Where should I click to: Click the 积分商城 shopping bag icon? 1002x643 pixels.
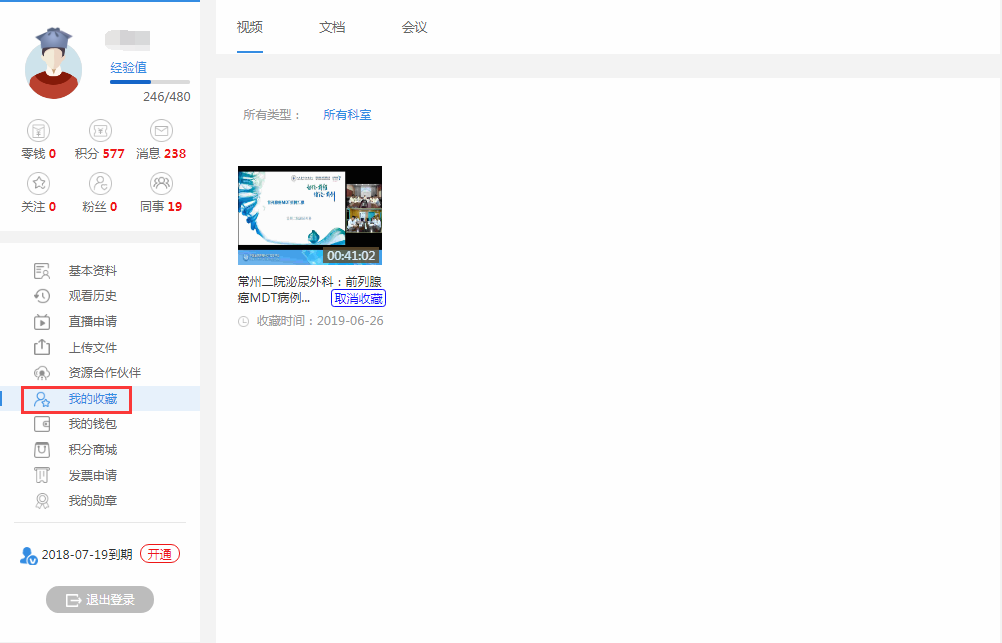coord(42,450)
